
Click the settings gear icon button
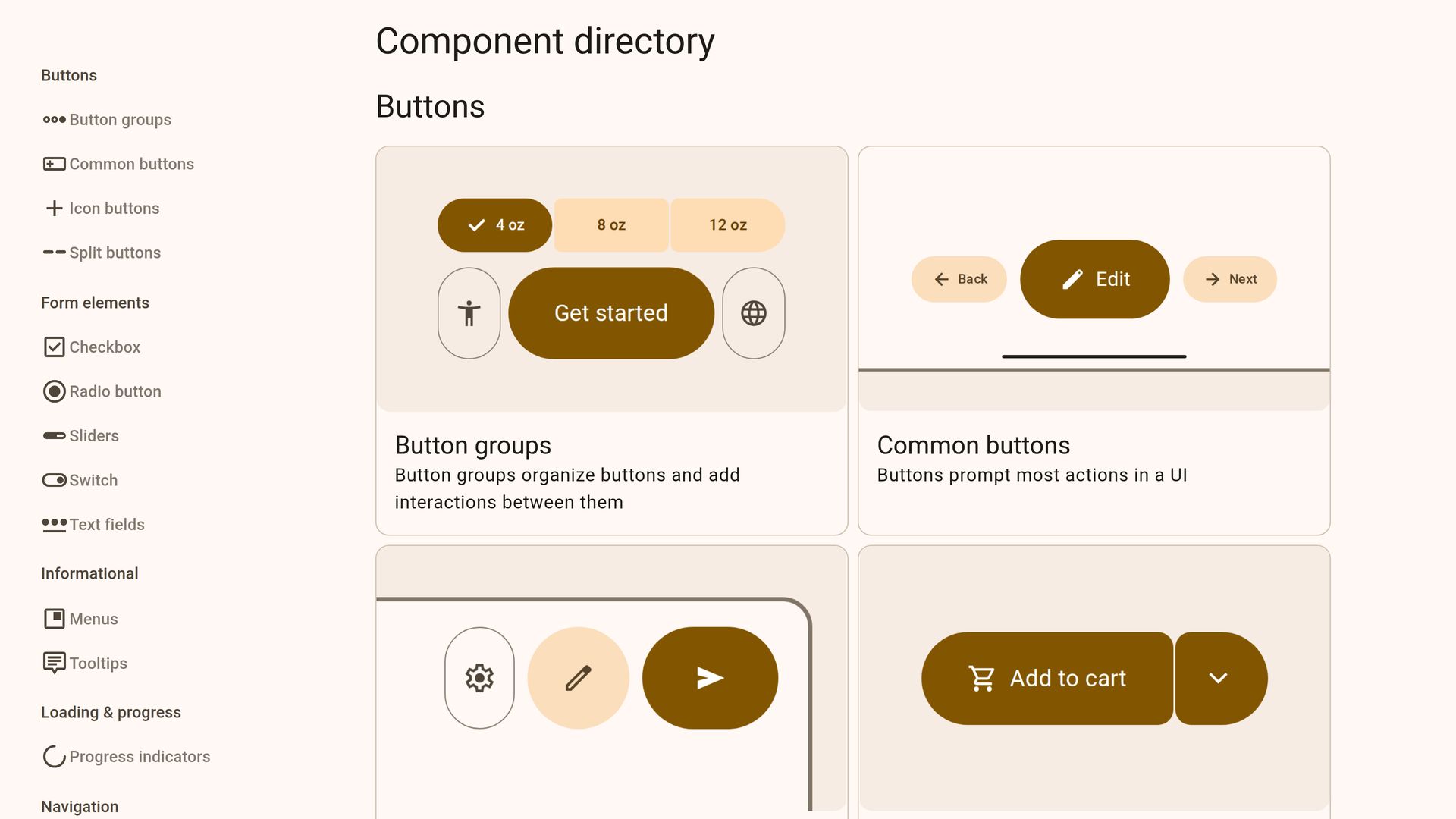click(479, 678)
